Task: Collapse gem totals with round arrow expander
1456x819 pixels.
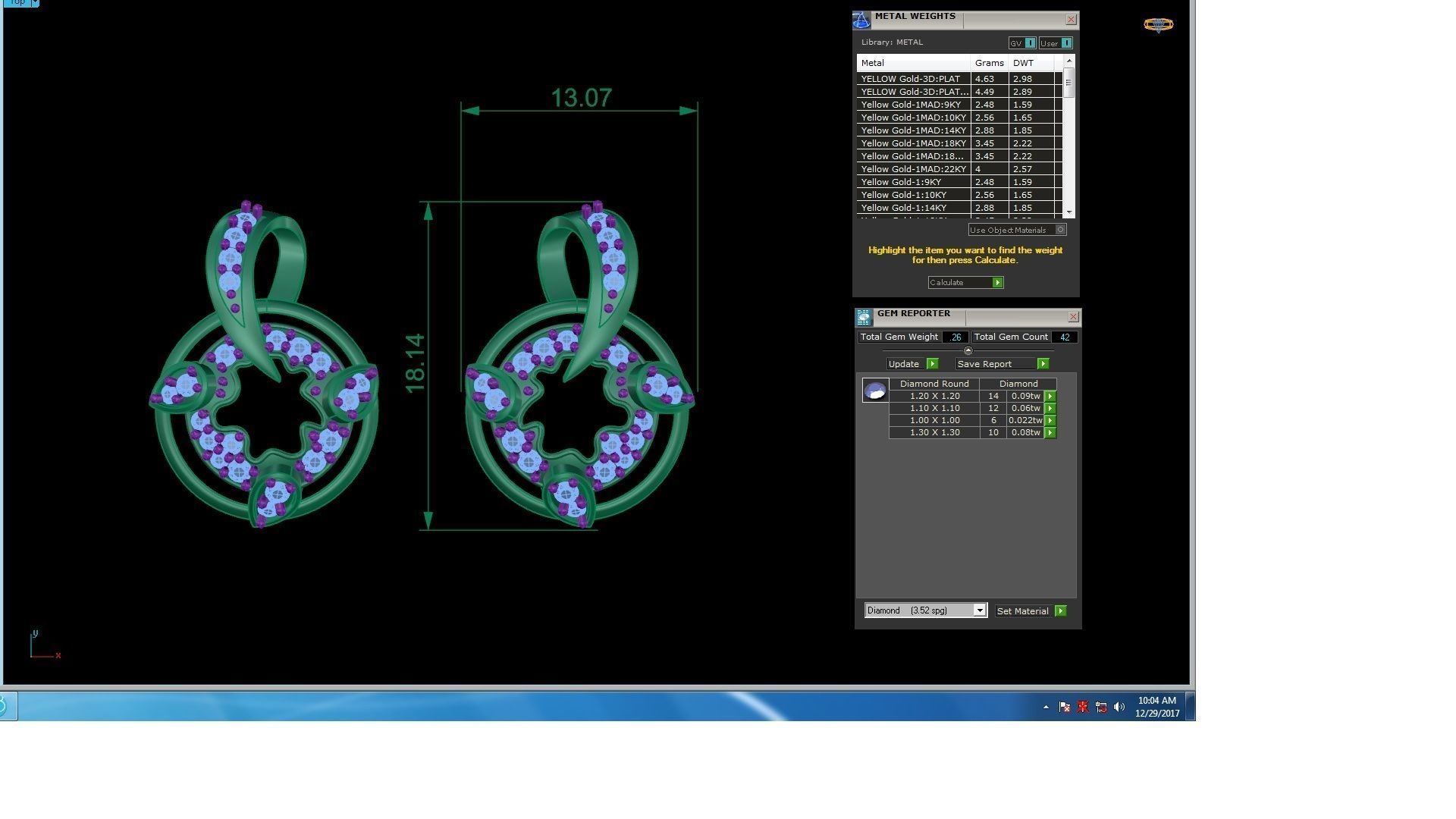Action: coord(968,350)
